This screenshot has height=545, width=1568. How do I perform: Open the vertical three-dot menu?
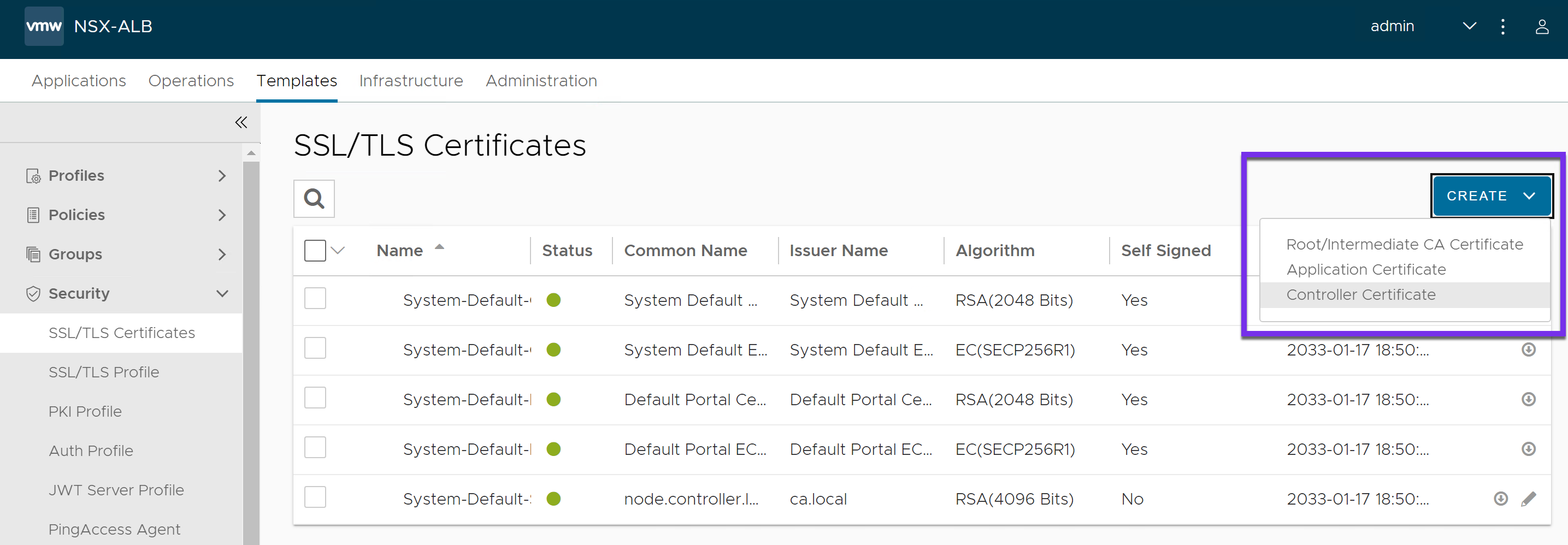point(1503,27)
